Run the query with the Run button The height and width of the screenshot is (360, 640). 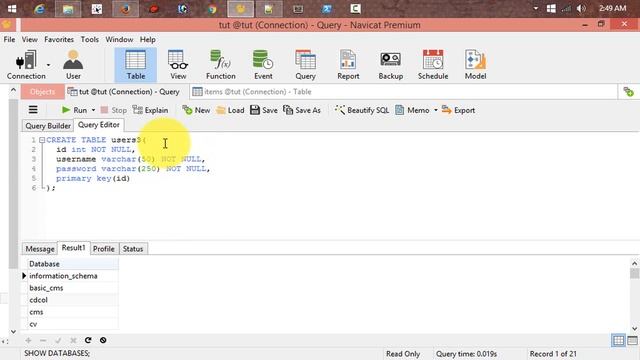[x=74, y=110]
